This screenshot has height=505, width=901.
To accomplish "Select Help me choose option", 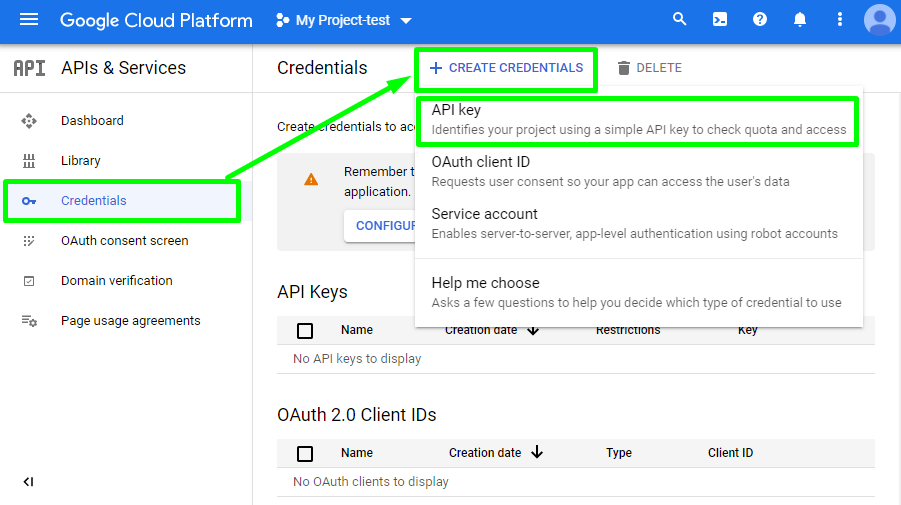I will click(x=638, y=292).
